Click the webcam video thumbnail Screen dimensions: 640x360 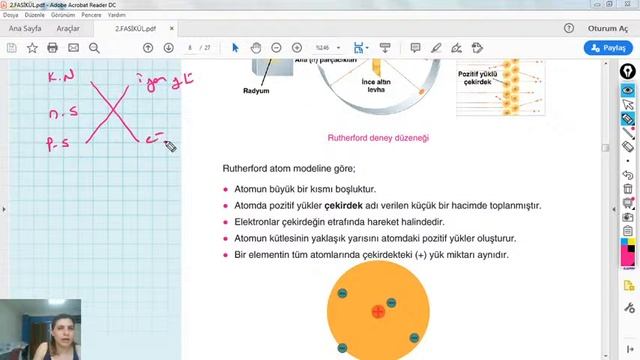pyautogui.click(x=40, y=329)
